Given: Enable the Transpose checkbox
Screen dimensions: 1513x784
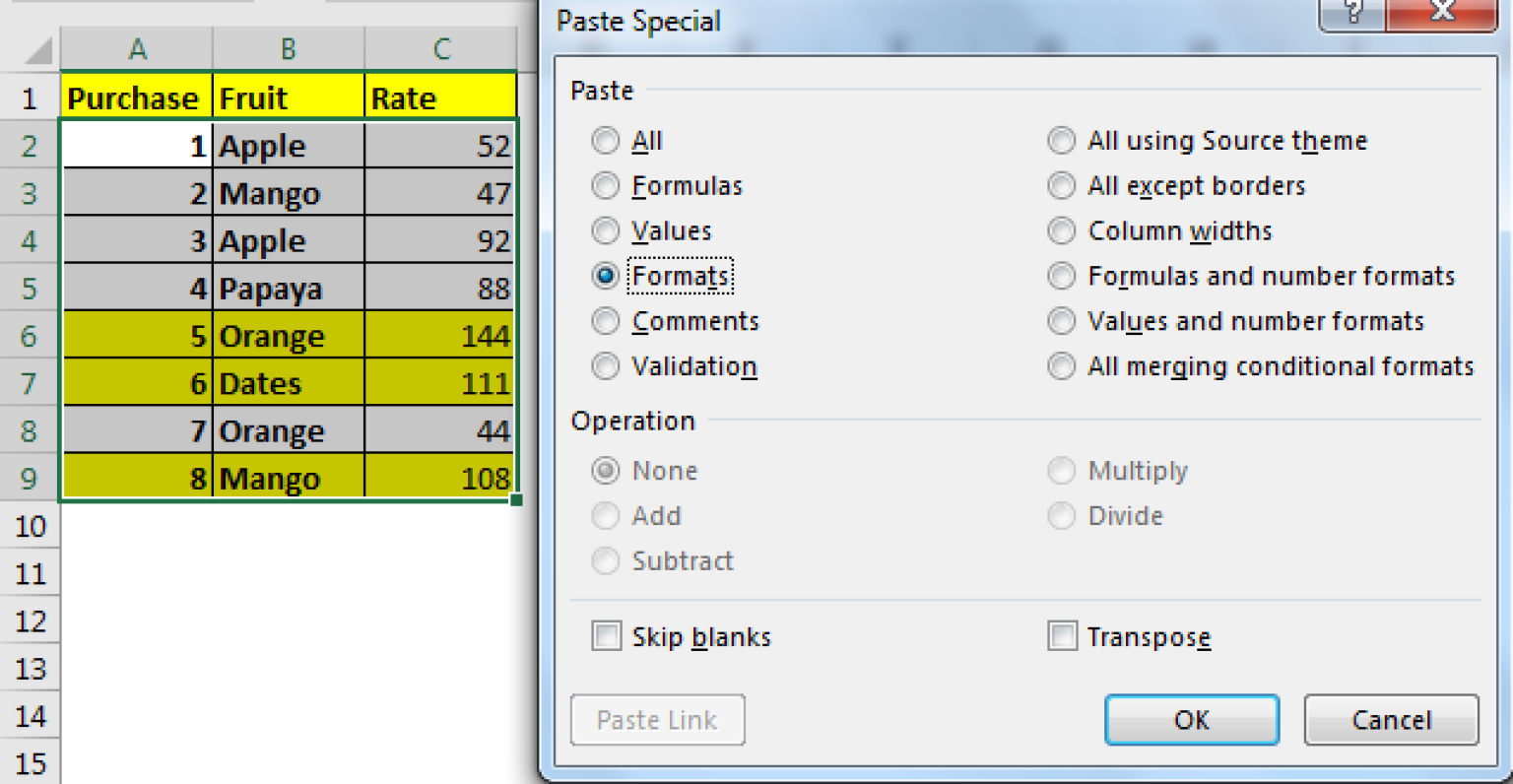Looking at the screenshot, I should tap(1063, 636).
